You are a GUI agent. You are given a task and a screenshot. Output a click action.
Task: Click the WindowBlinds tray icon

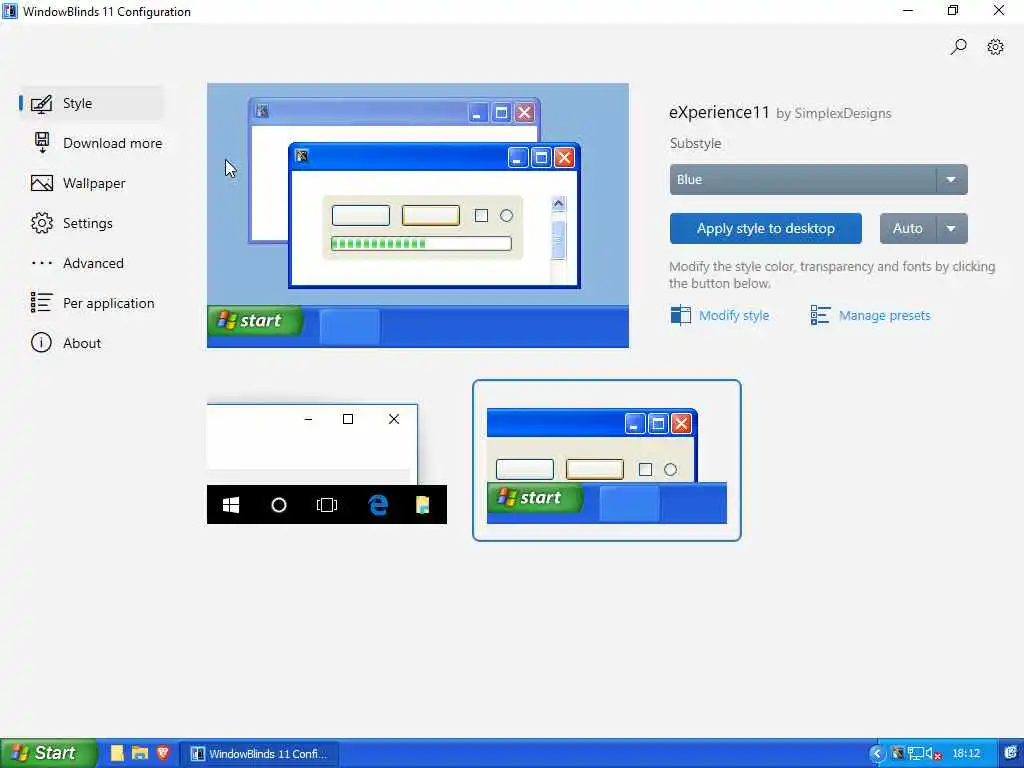[899, 754]
